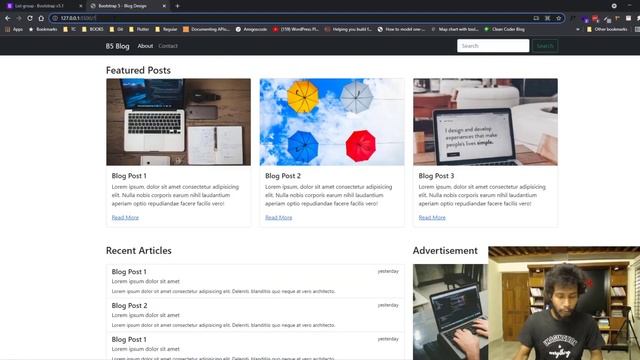Image resolution: width=640 pixels, height=360 pixels.
Task: Focus the navbar Search input field
Action: click(493, 46)
